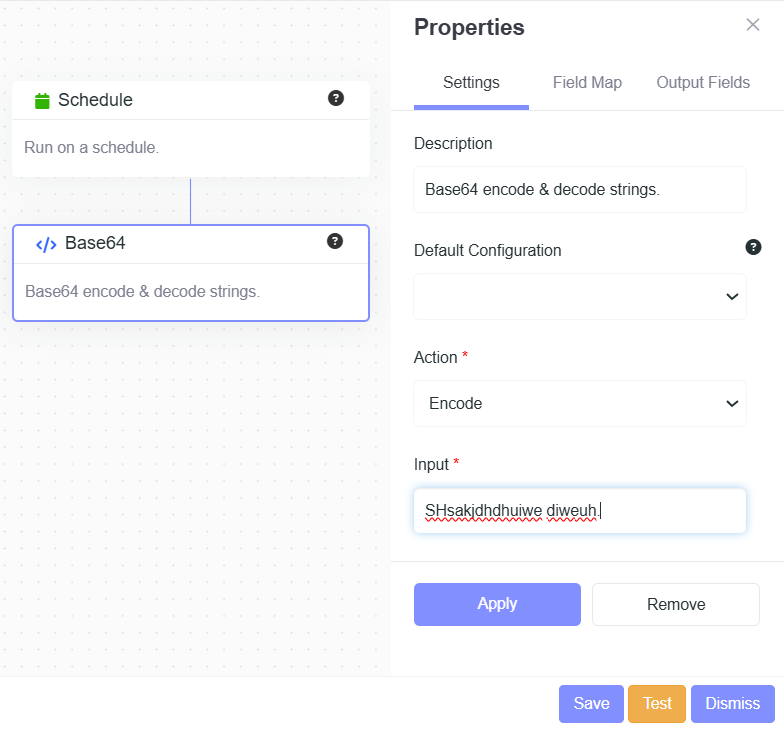Switch to the Settings tab
The image size is (784, 731).
point(471,83)
